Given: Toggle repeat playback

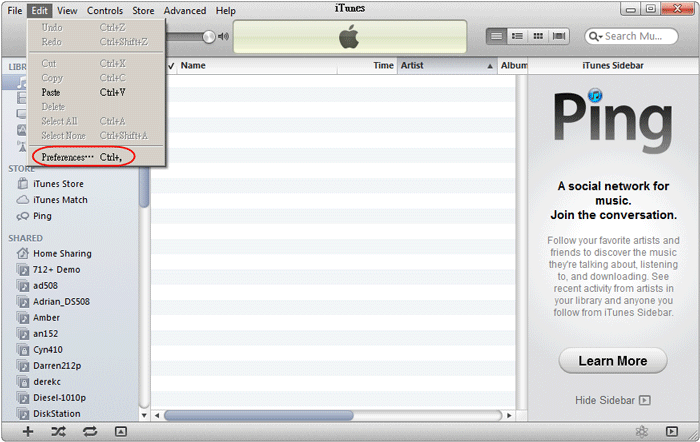Looking at the screenshot, I should pos(90,431).
